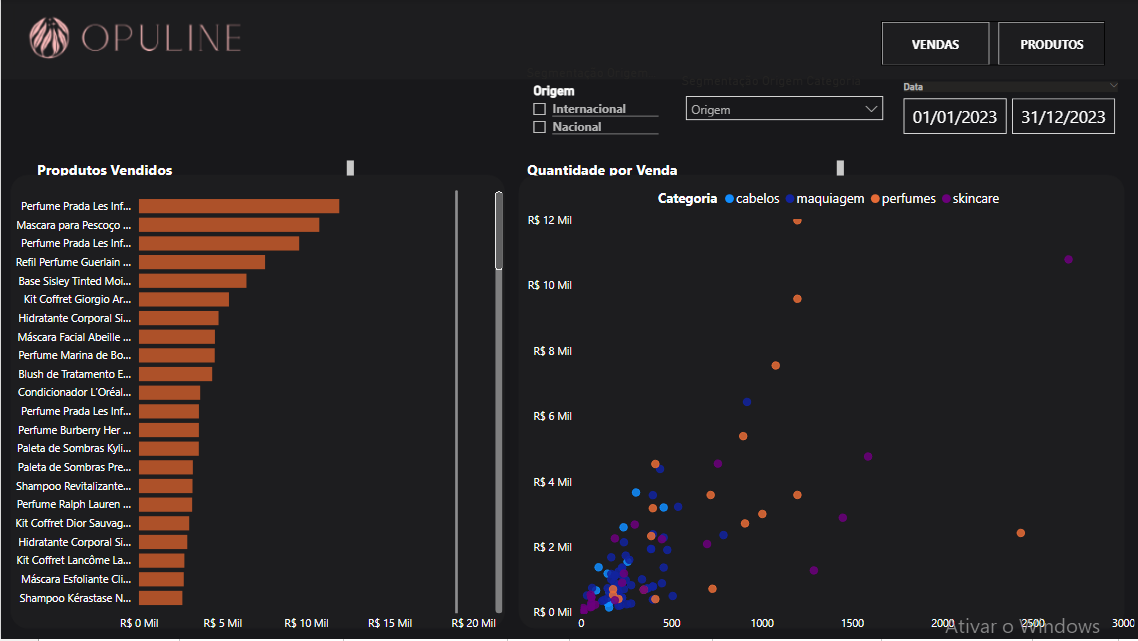Open the PRODUTOS page button
1138x641 pixels.
pos(1051,44)
